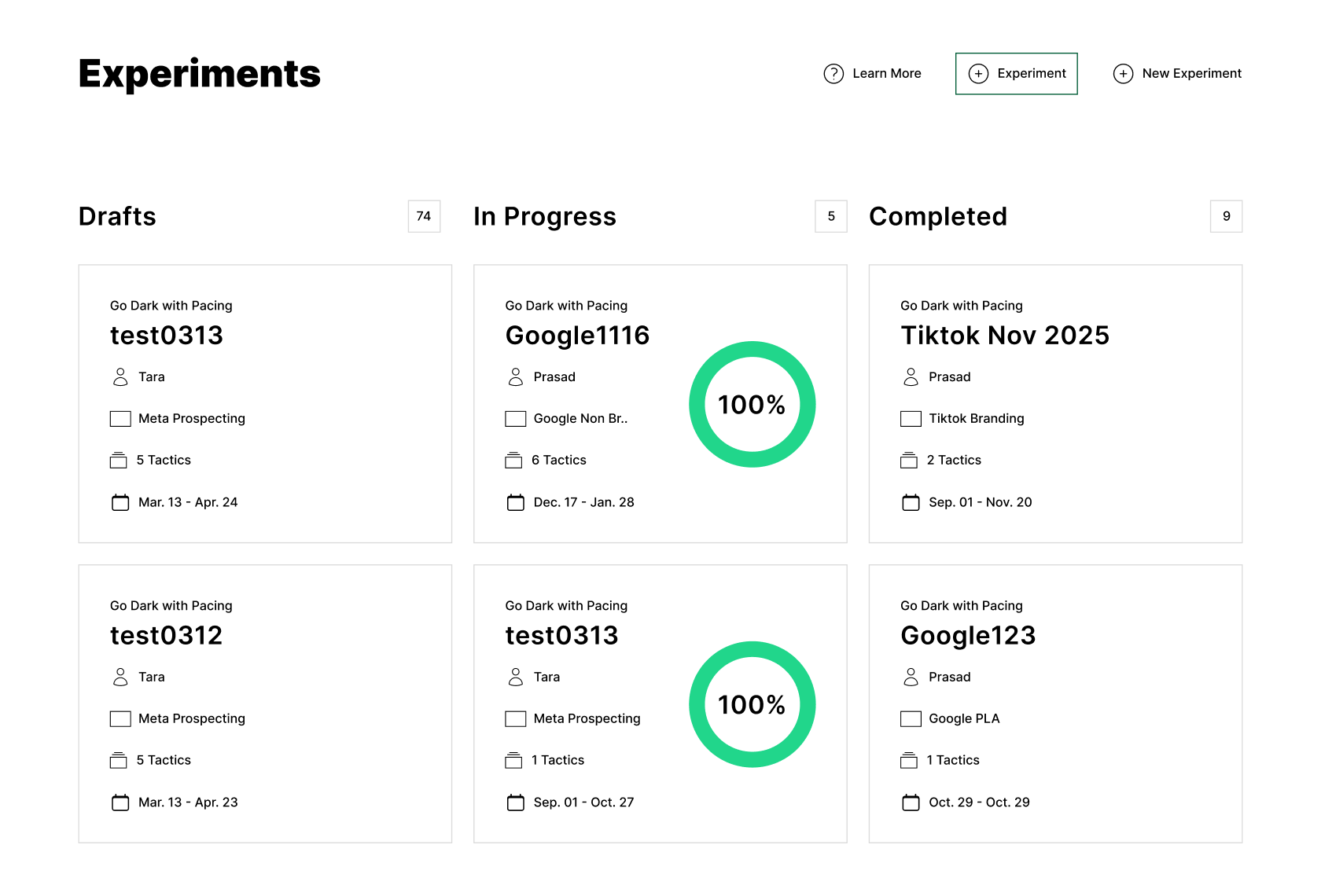This screenshot has width=1321, height=896.
Task: Click the calendar icon on the Google1116 card
Action: [515, 501]
